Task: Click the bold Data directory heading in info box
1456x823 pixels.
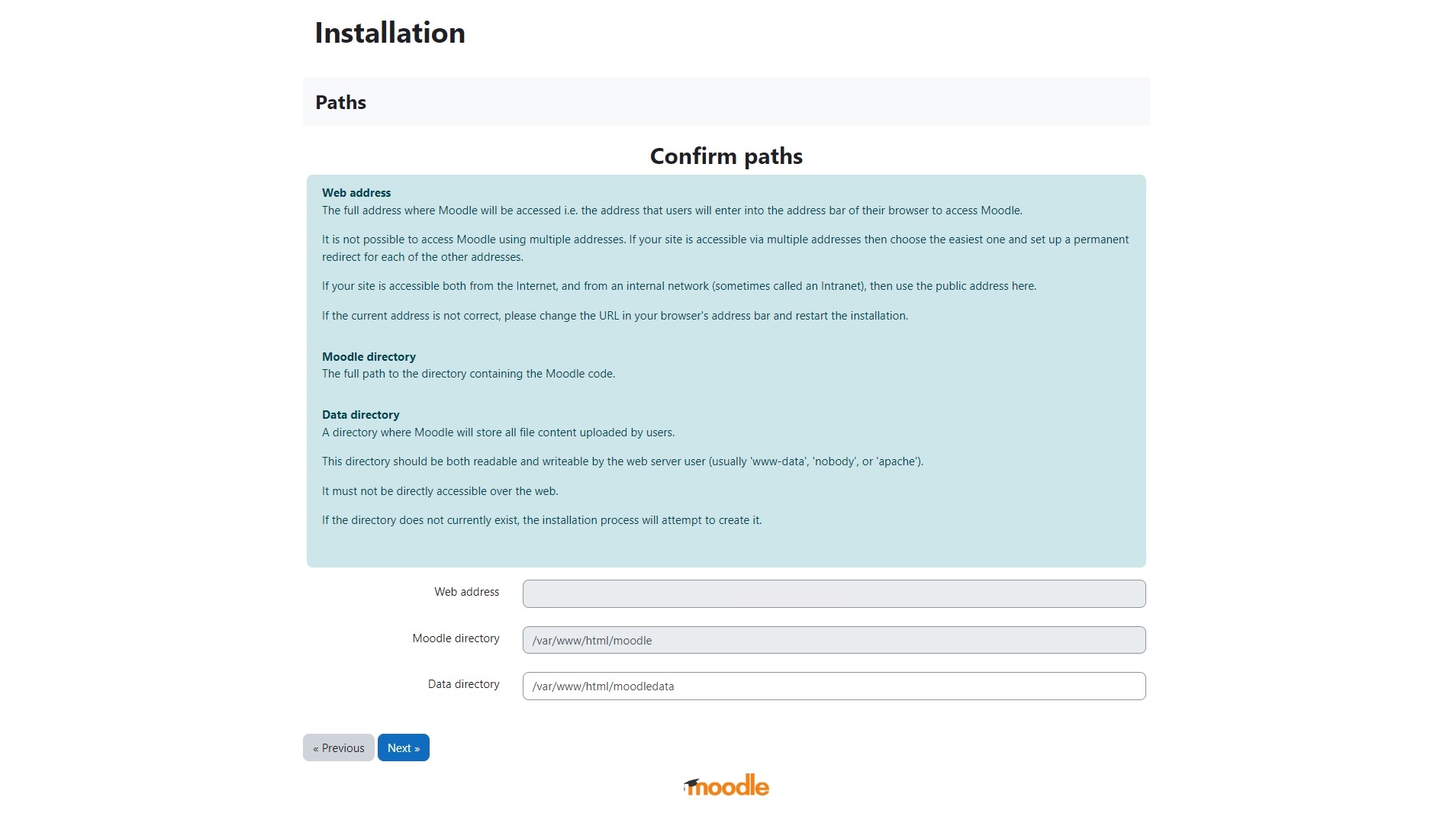Action: [x=360, y=415]
